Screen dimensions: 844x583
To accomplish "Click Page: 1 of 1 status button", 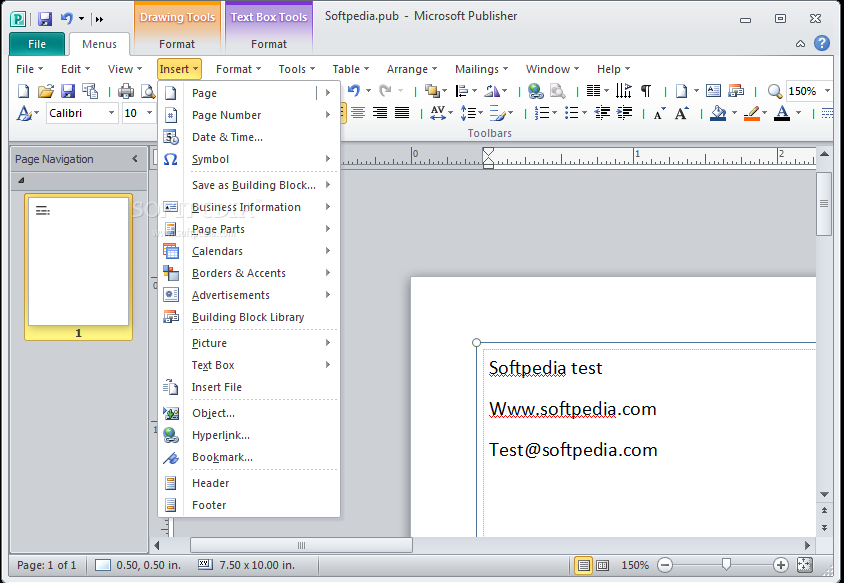I will pos(47,565).
